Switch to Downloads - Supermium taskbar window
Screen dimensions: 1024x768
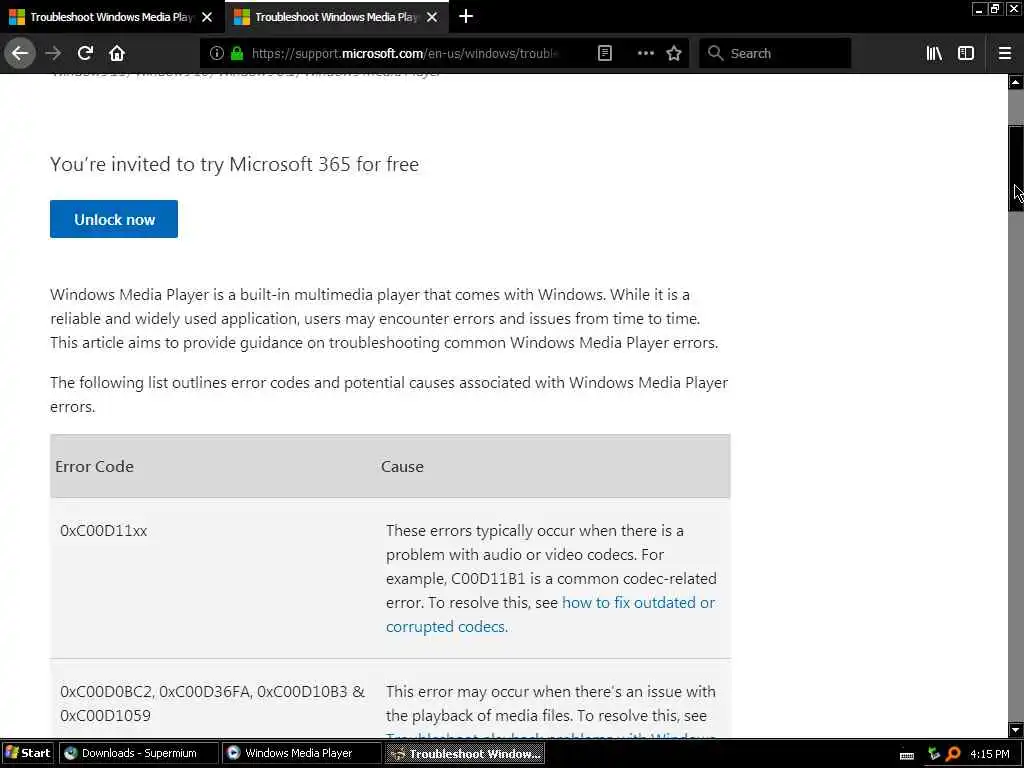(x=138, y=753)
